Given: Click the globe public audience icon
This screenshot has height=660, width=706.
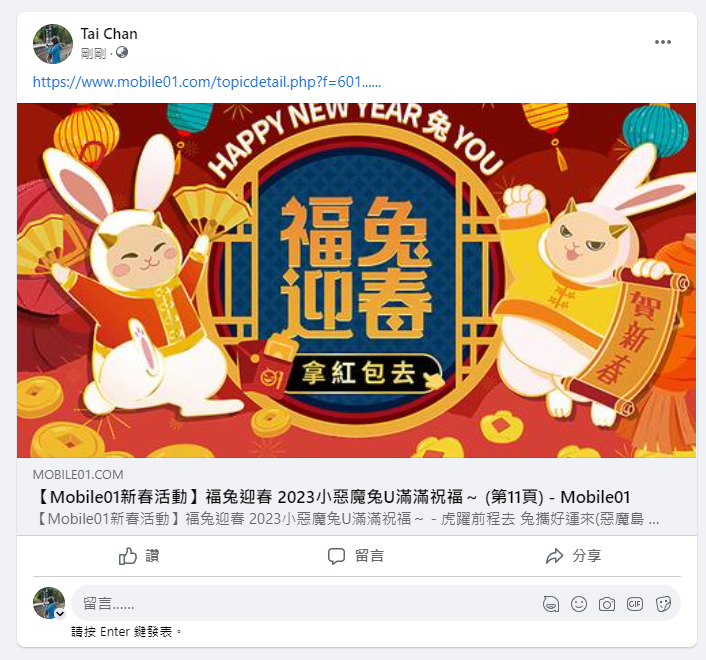Looking at the screenshot, I should [122, 53].
